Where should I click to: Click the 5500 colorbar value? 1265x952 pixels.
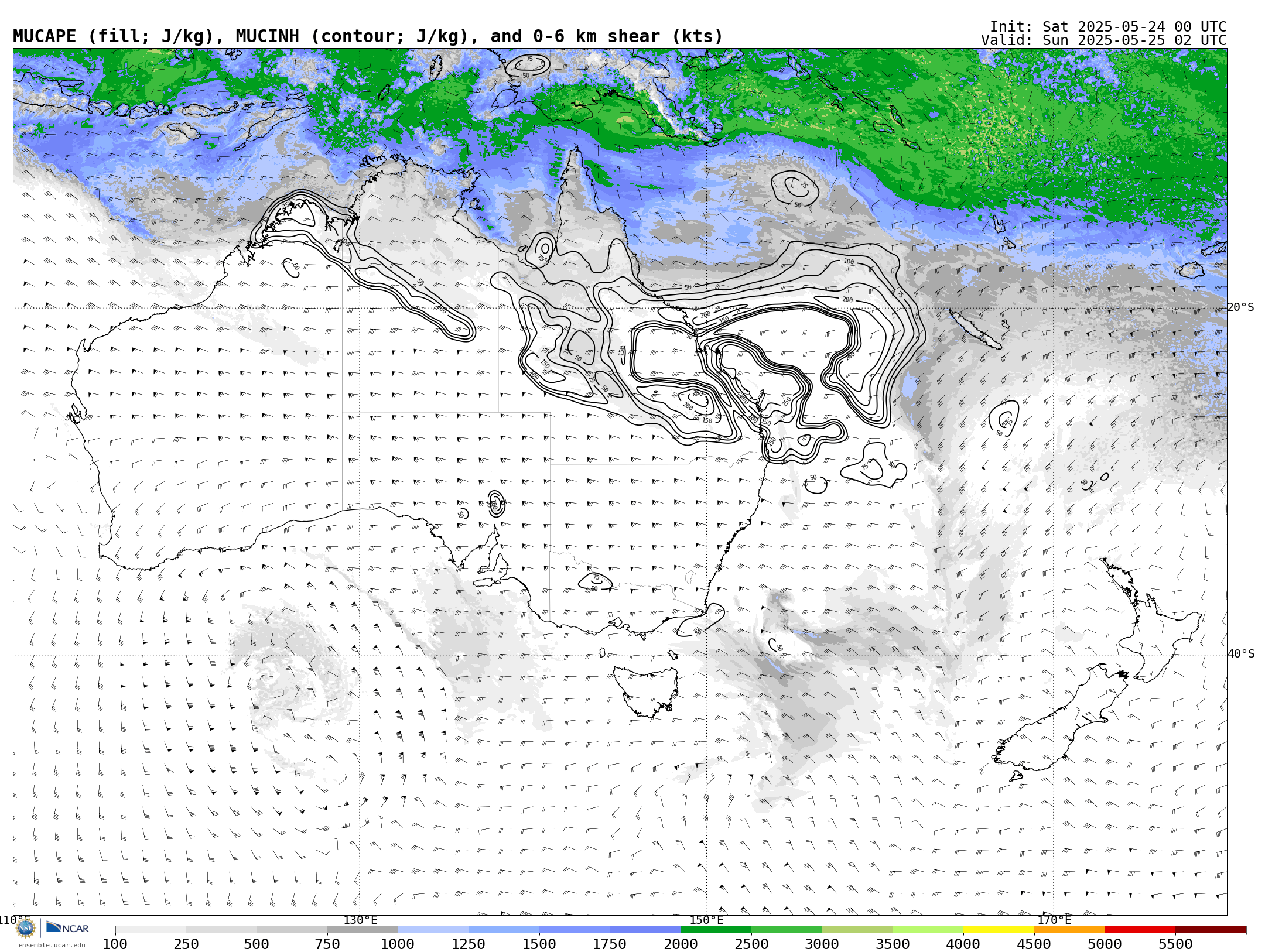(x=1175, y=944)
